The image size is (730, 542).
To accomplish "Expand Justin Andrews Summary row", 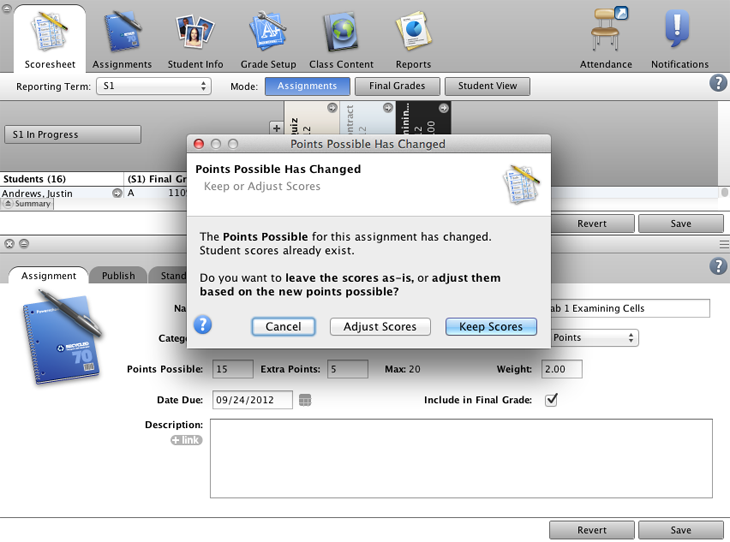I will pos(27,204).
